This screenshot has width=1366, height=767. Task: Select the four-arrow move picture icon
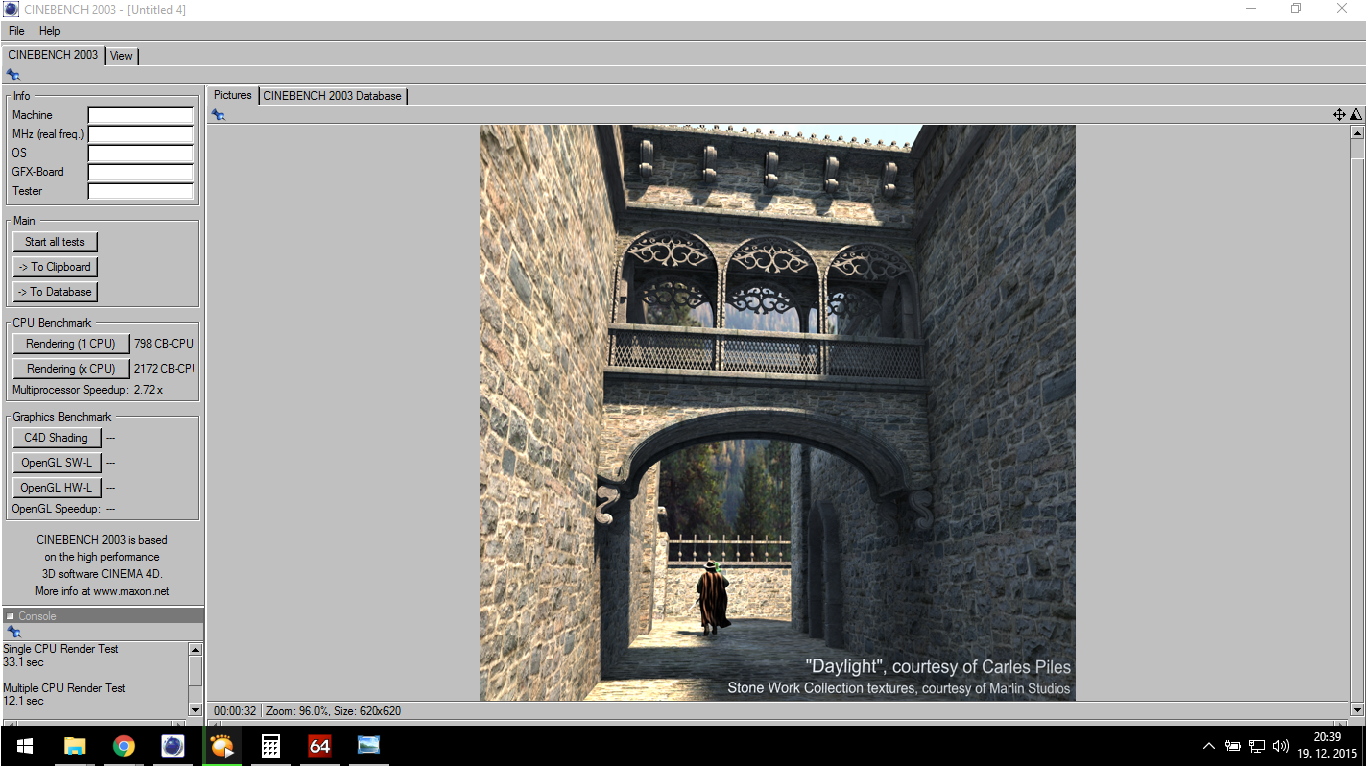pos(1339,115)
